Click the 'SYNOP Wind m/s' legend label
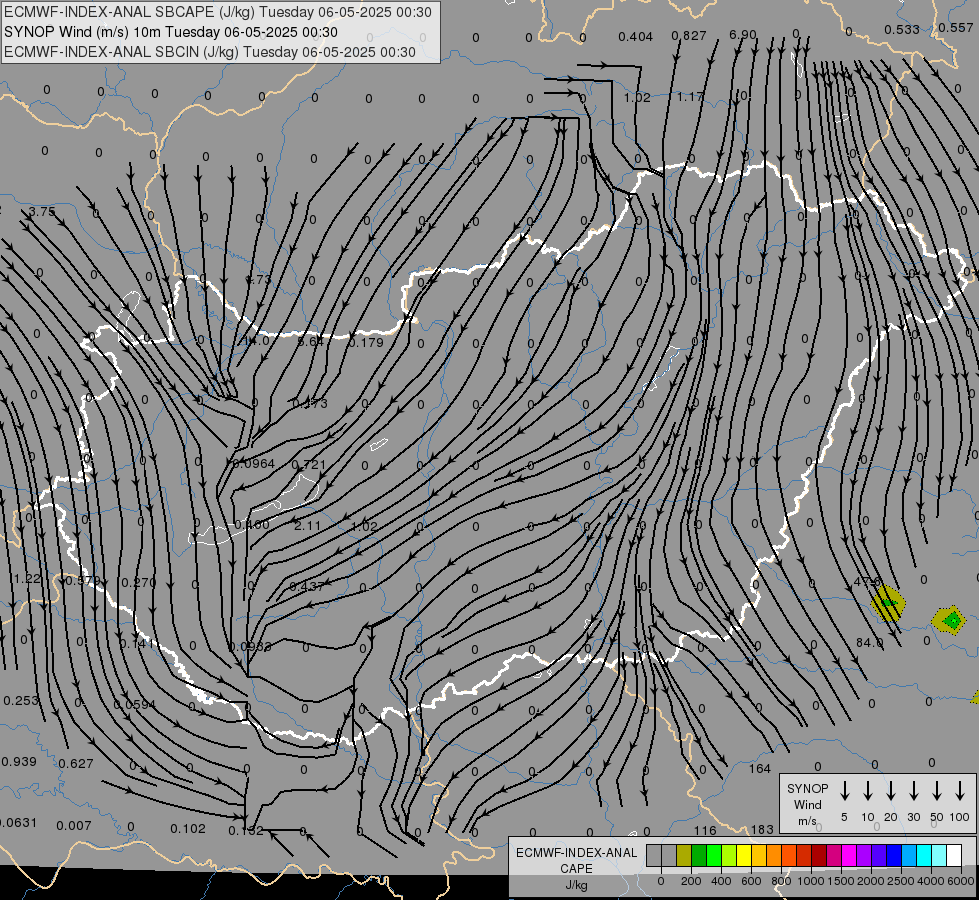This screenshot has height=900, width=979. pos(807,804)
